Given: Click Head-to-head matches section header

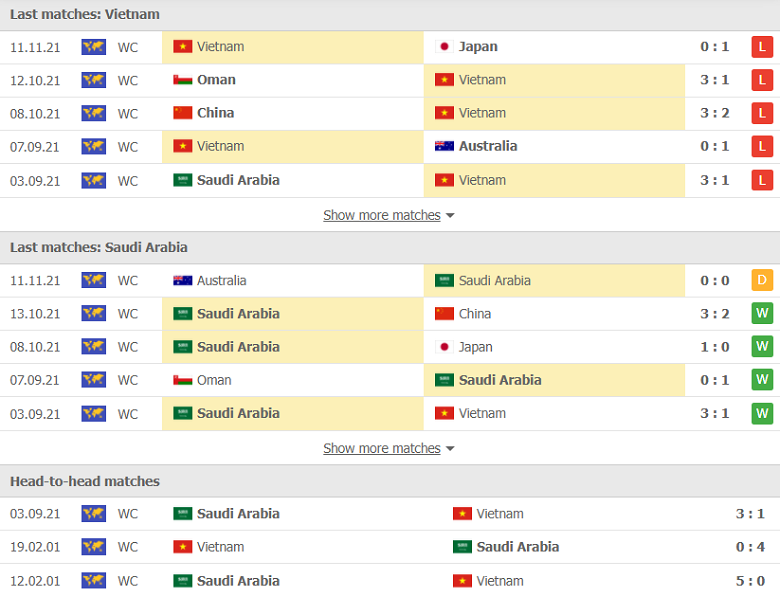Looking at the screenshot, I should (85, 481).
